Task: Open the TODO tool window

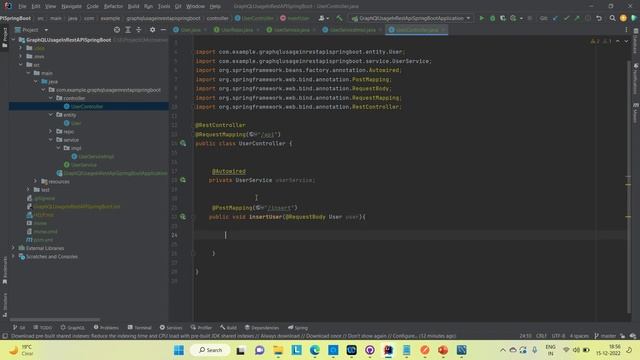Action: pyautogui.click(x=43, y=327)
